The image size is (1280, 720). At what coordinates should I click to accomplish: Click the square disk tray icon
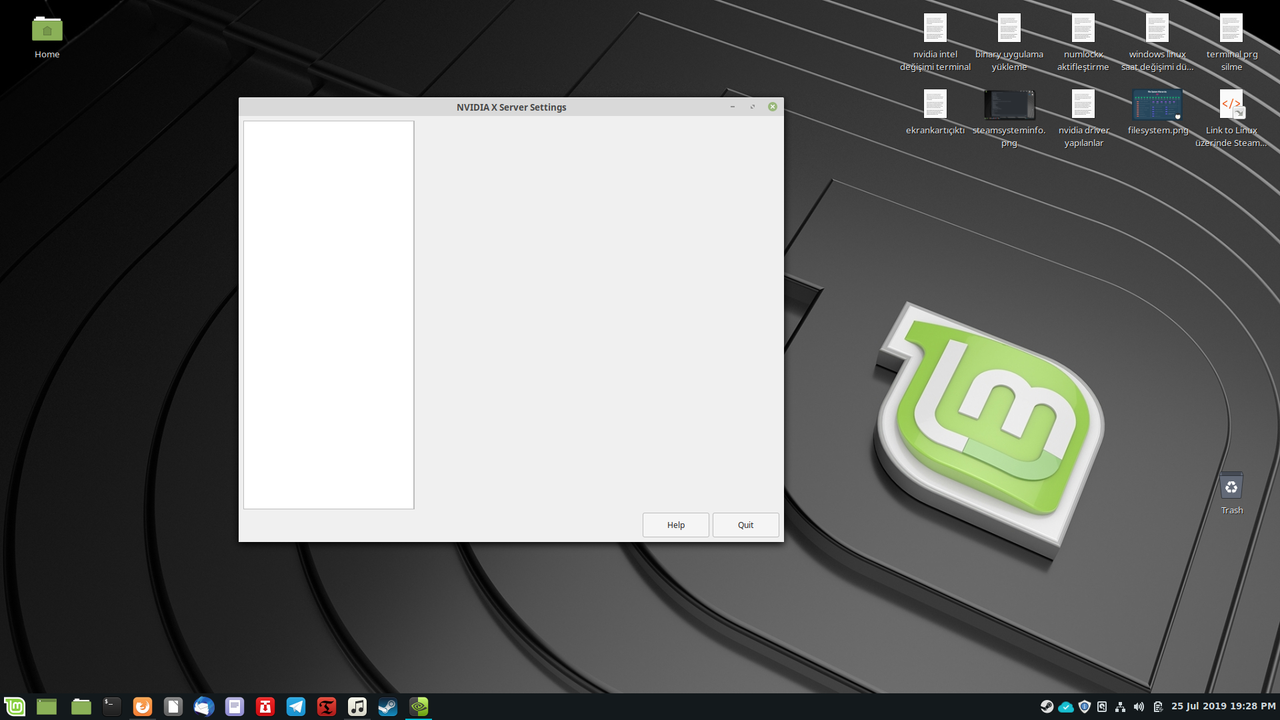point(1102,706)
